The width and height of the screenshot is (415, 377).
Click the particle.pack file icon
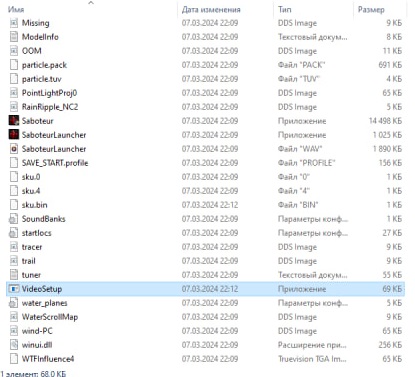click(14, 65)
